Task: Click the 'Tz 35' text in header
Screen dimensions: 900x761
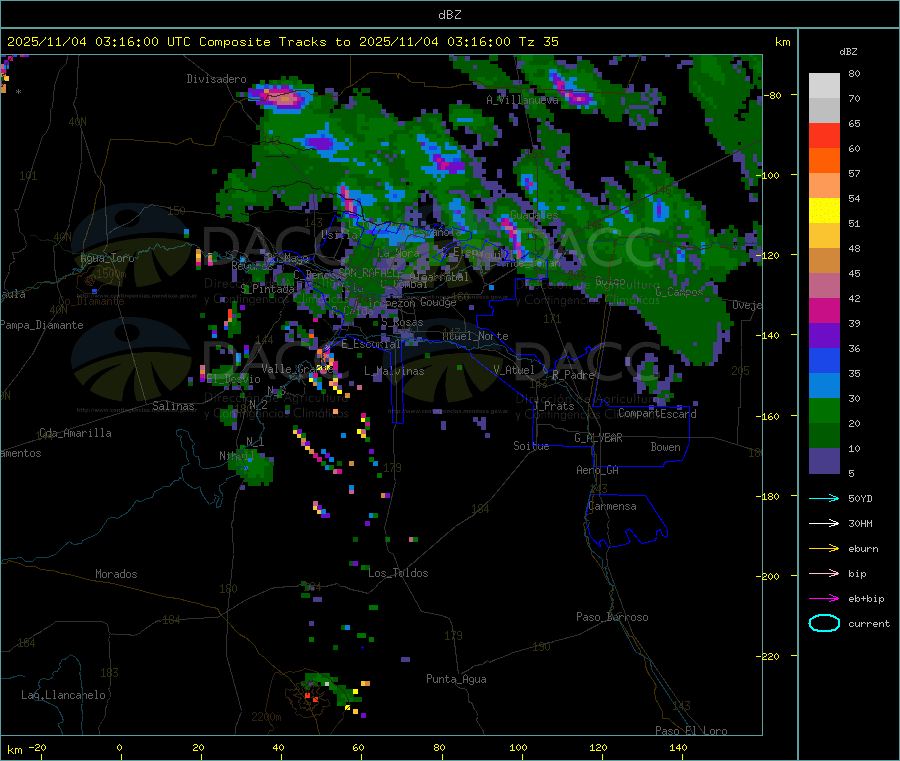Action: [538, 42]
